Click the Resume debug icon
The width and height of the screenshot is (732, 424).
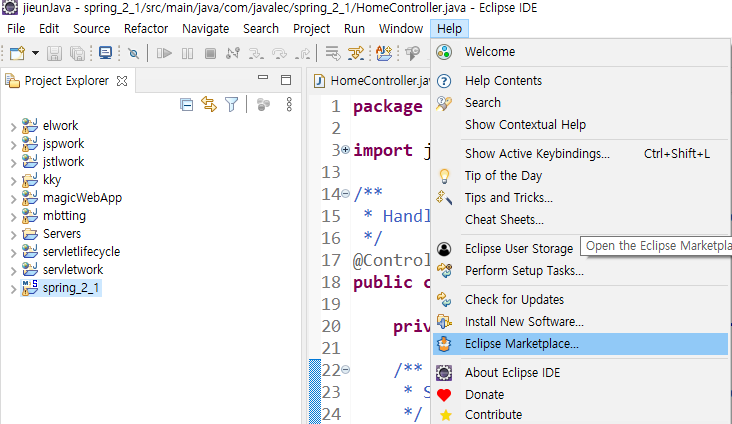pos(164,53)
